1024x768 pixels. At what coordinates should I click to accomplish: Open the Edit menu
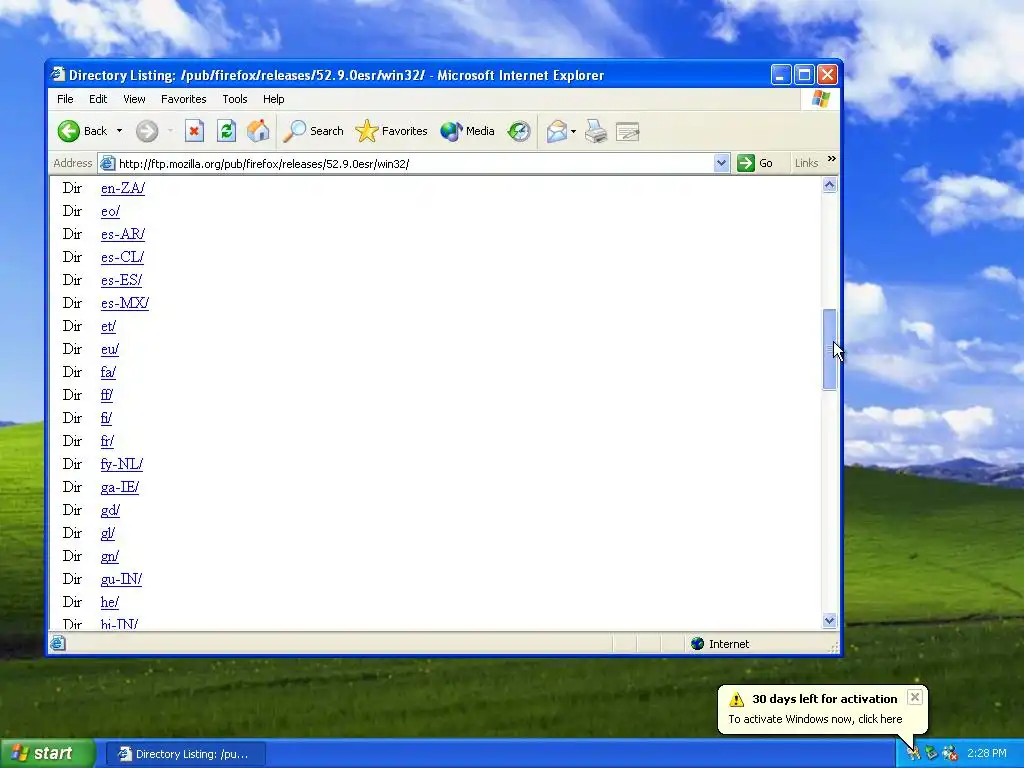click(98, 99)
